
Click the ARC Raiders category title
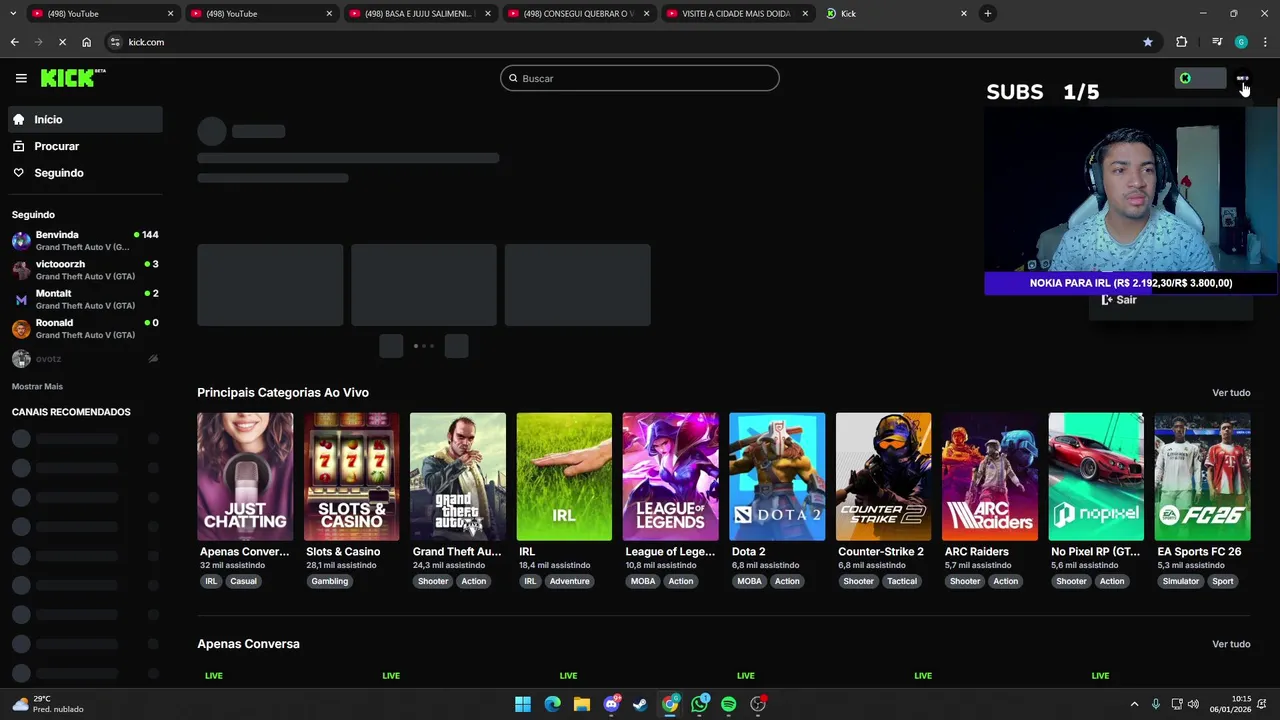[976, 552]
